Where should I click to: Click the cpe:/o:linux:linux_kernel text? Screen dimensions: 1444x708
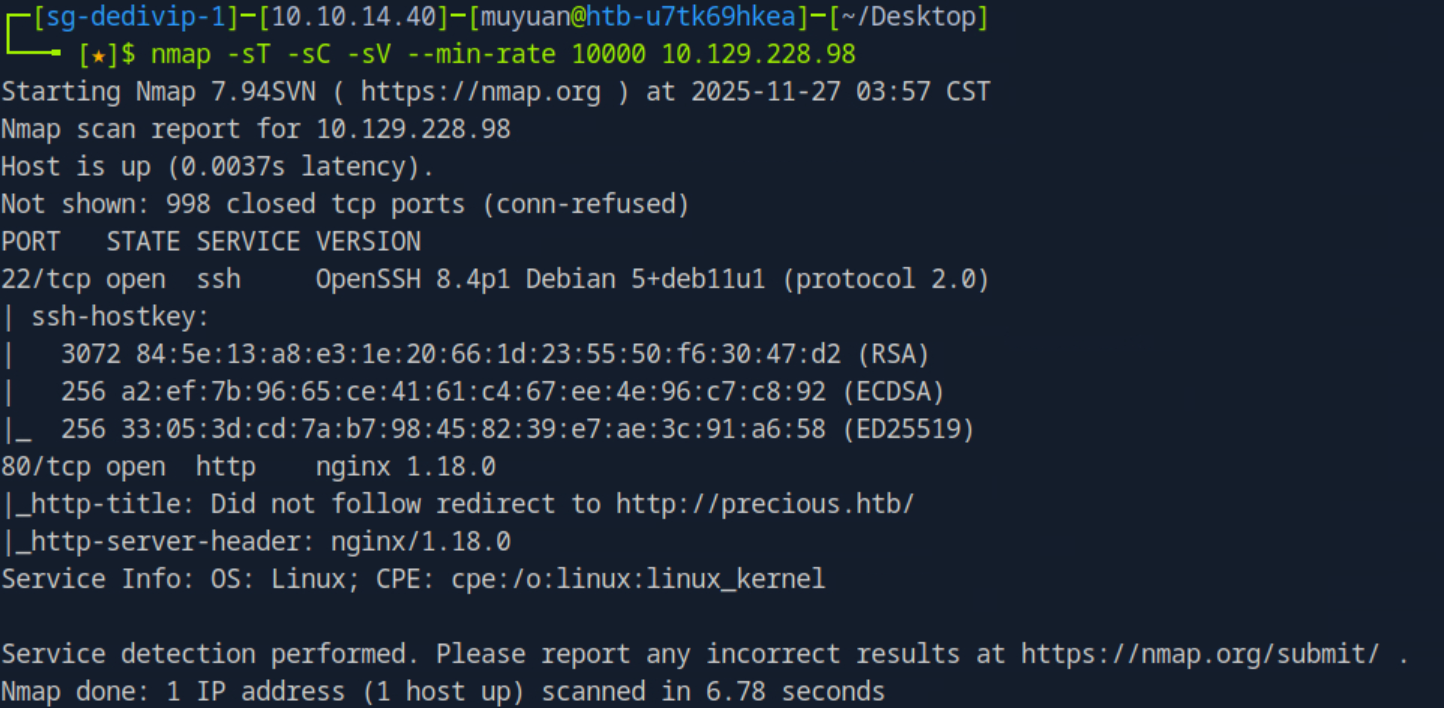click(637, 579)
